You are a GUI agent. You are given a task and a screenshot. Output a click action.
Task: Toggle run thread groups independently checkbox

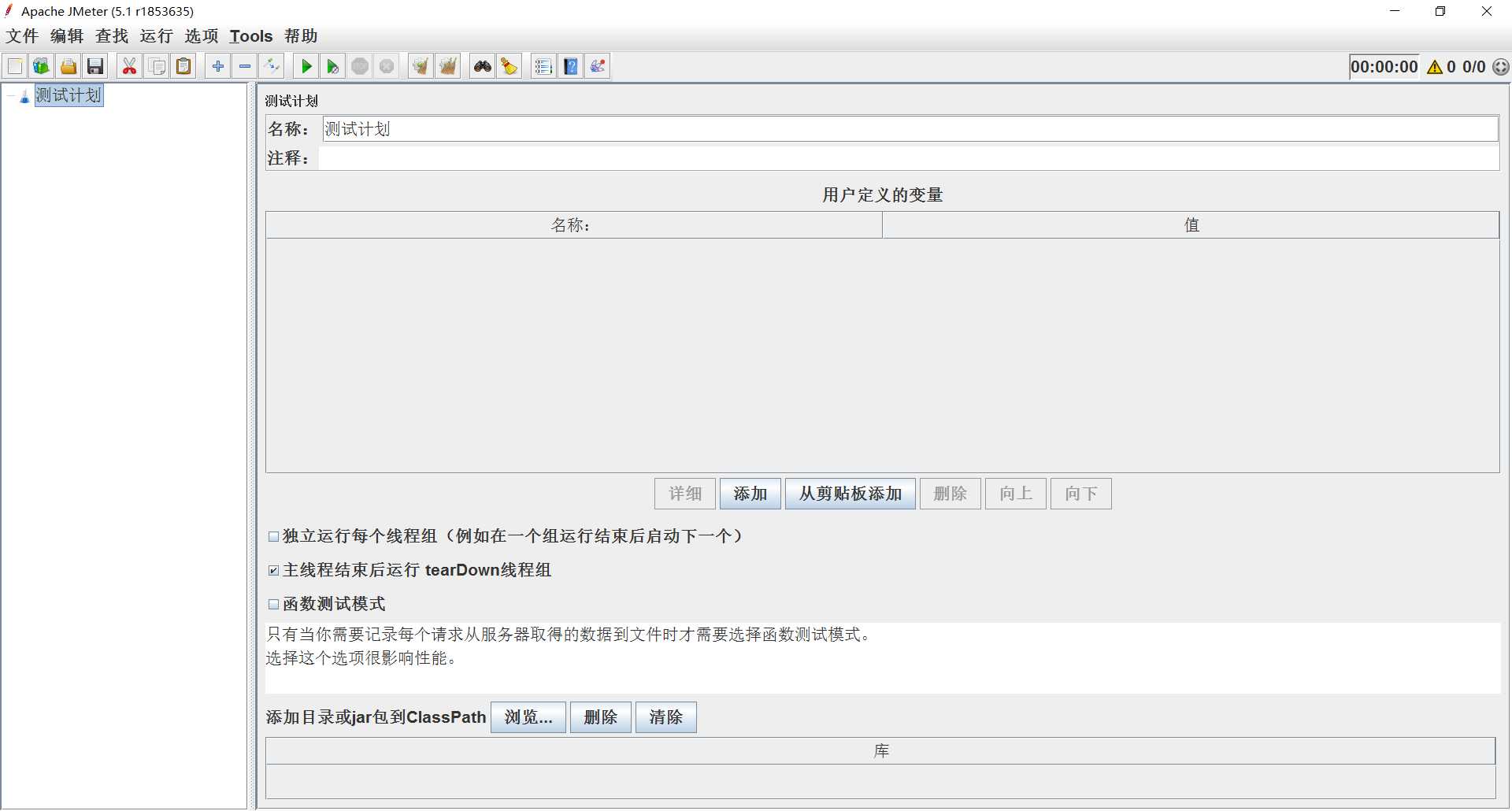(x=273, y=536)
